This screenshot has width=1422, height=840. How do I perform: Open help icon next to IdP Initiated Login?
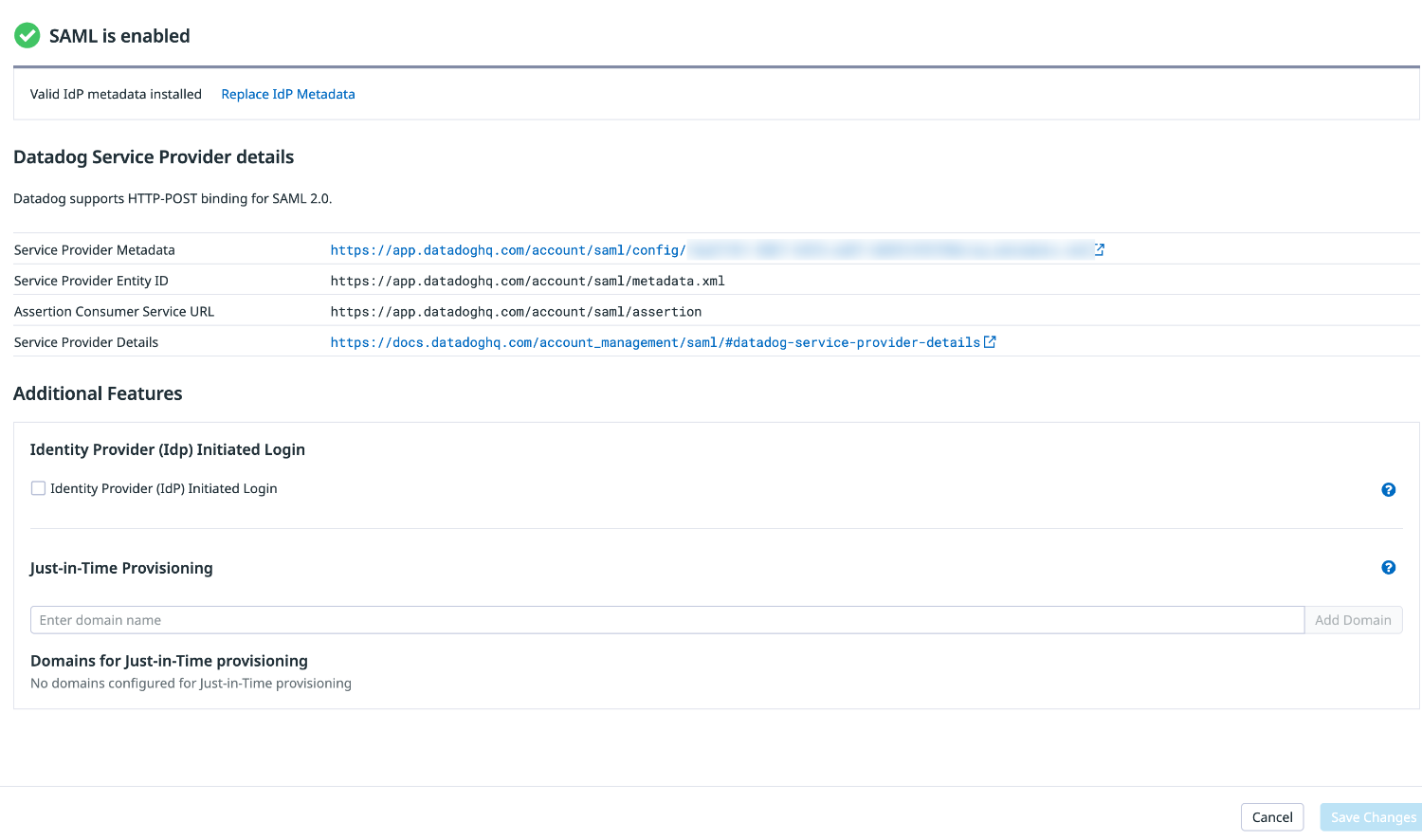tap(1388, 489)
